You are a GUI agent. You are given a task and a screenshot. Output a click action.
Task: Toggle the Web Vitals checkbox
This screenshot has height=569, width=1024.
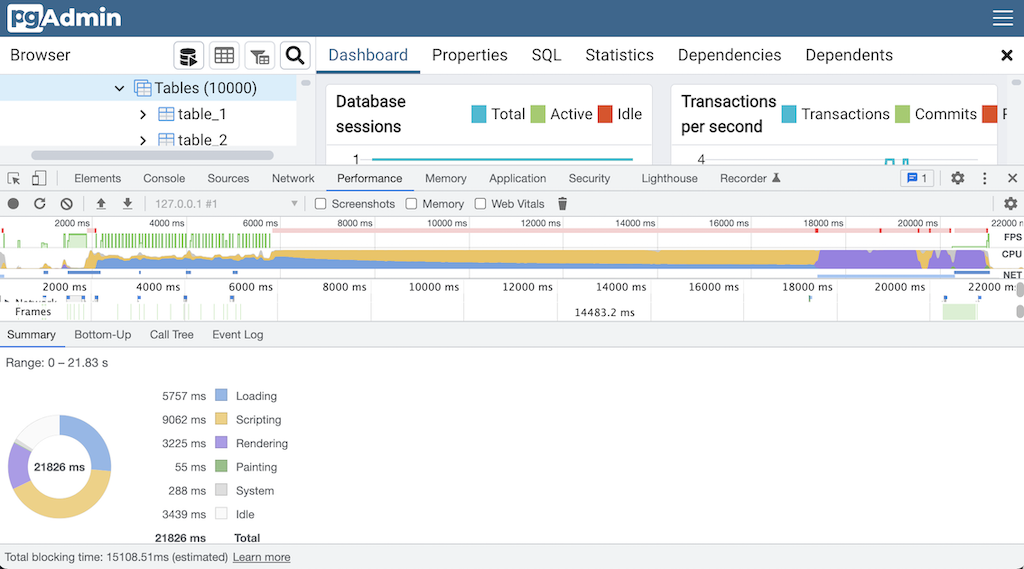(x=480, y=204)
